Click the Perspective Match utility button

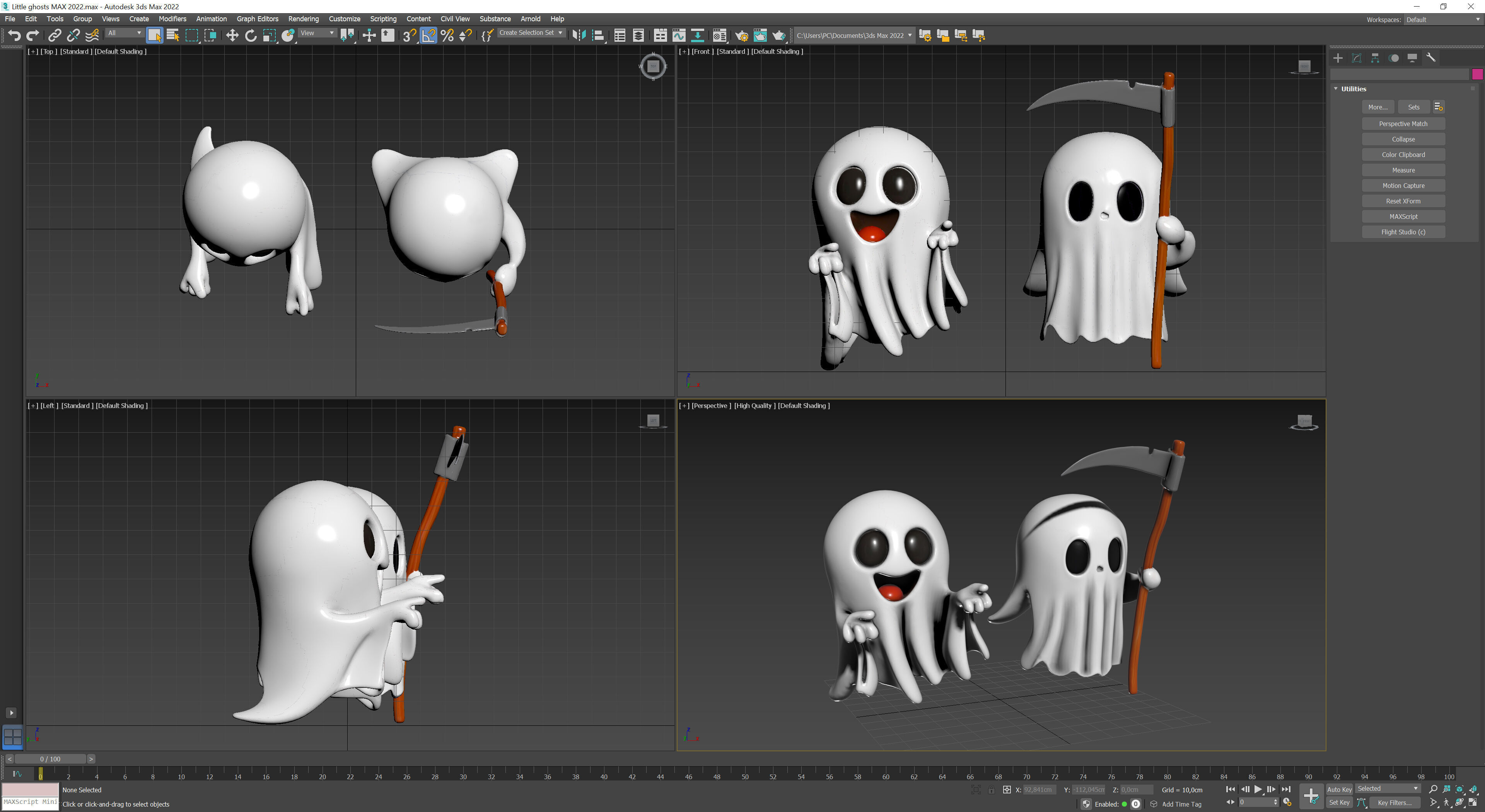pos(1403,124)
